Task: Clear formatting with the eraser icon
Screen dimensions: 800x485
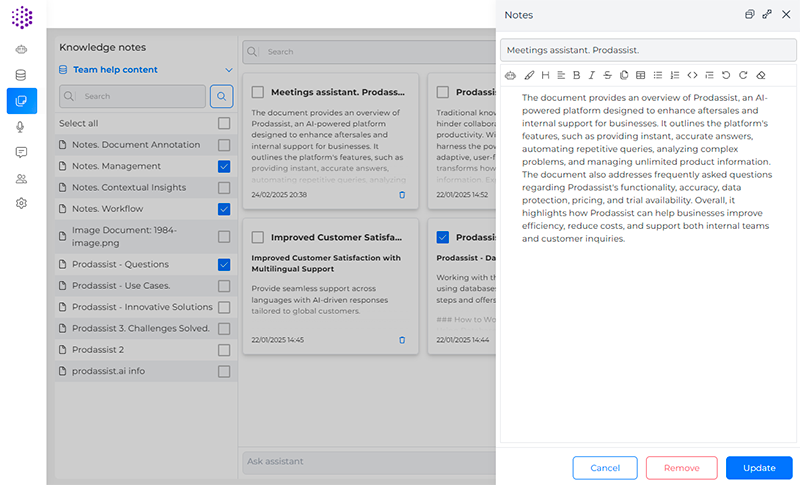Action: coord(760,75)
